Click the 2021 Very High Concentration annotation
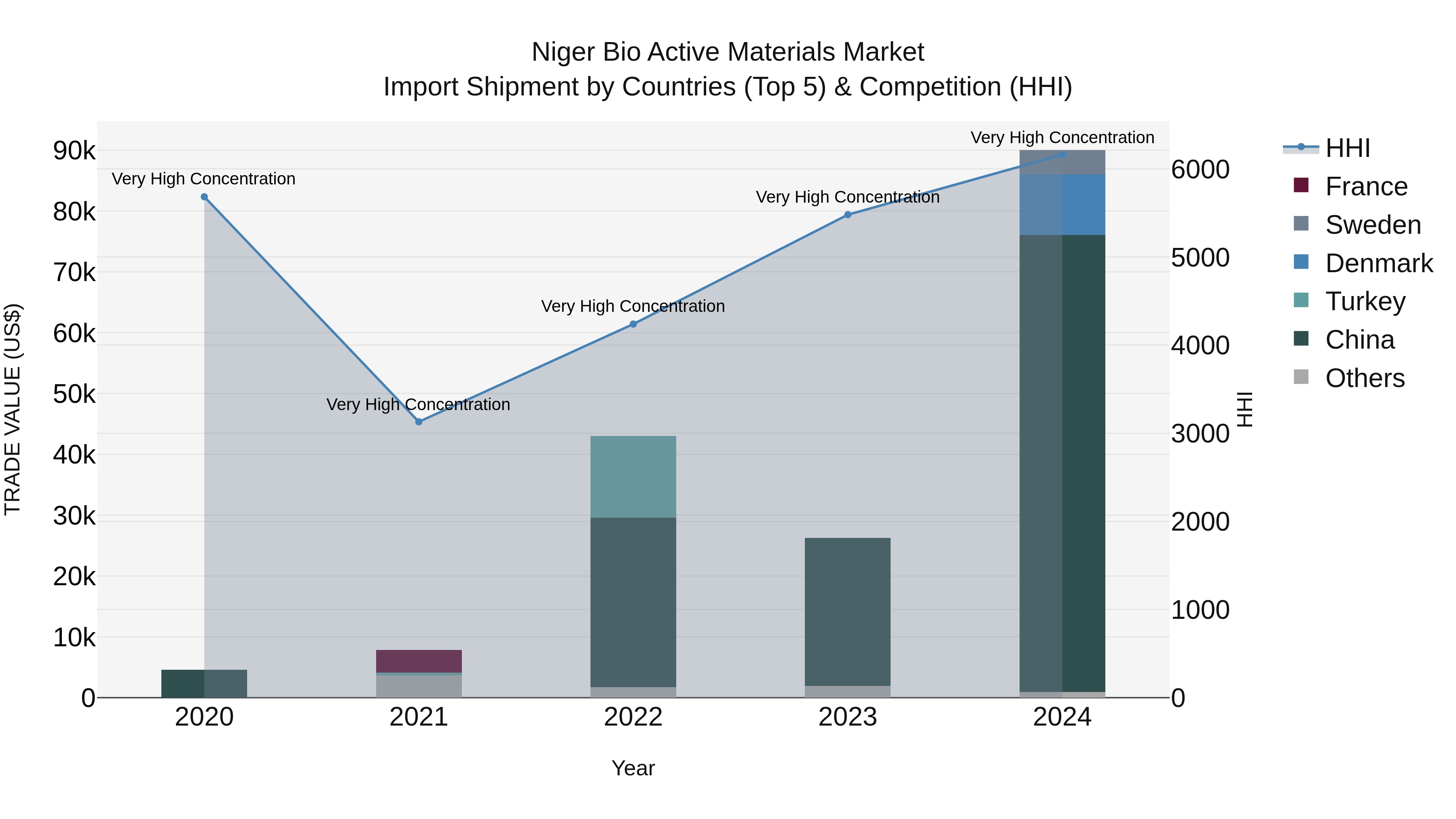The width and height of the screenshot is (1456, 819). (418, 404)
